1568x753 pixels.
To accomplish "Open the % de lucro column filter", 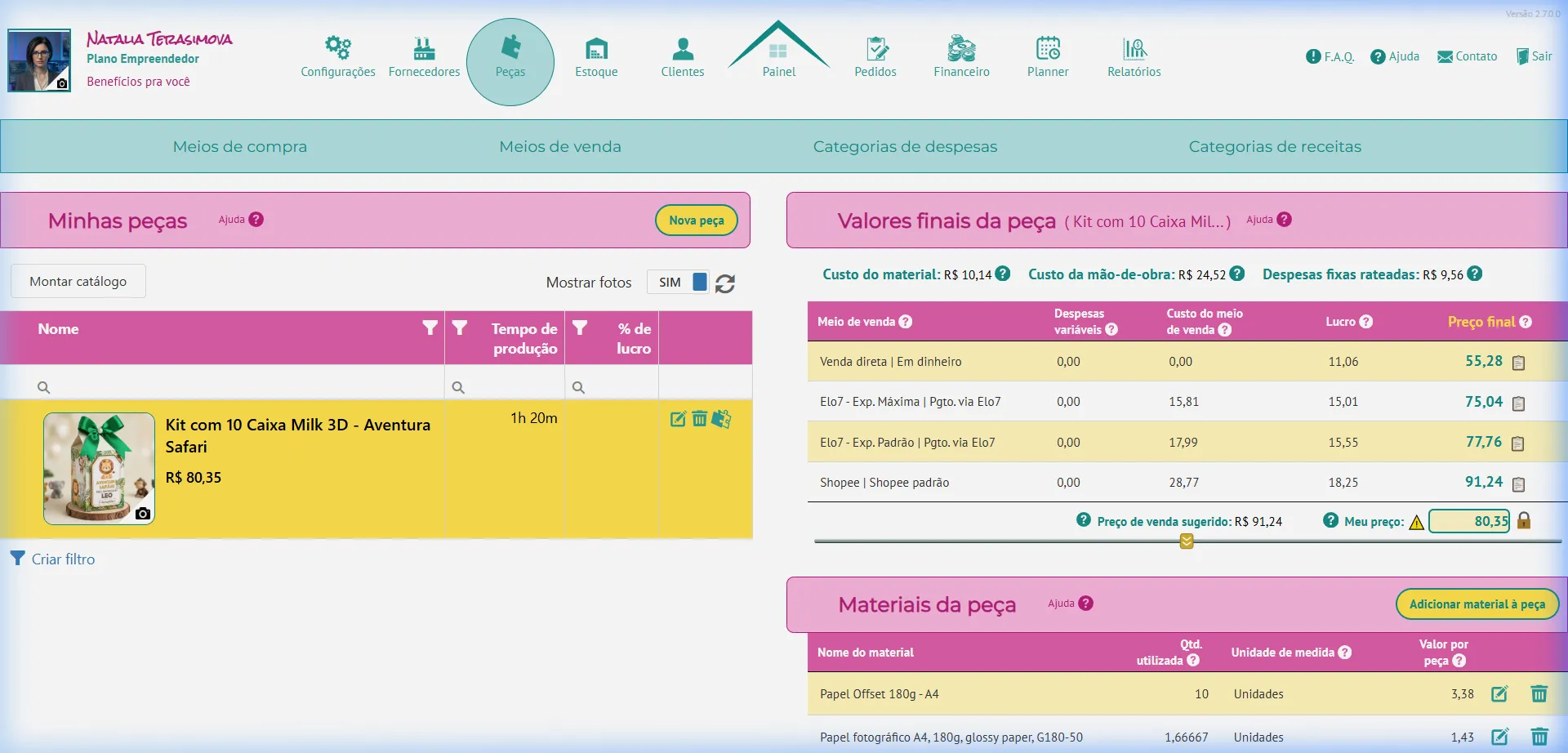I will (x=581, y=327).
